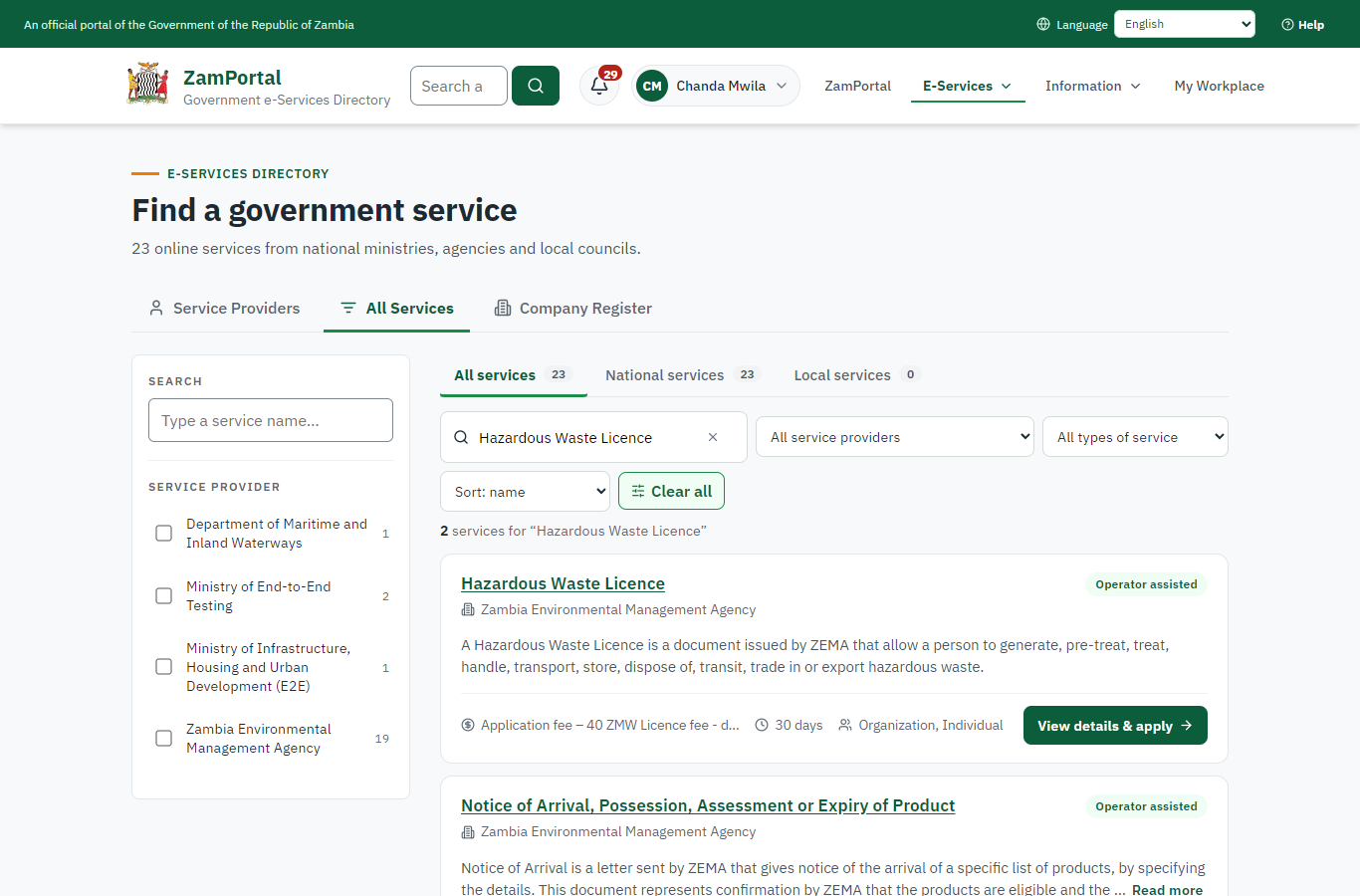Viewport: 1360px width, 896px height.
Task: Click View details & apply button
Action: point(1115,726)
